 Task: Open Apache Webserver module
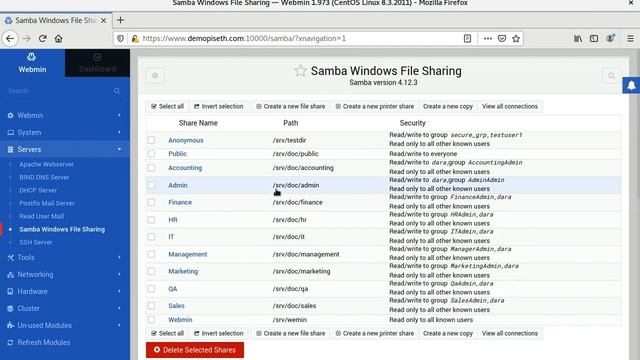point(47,164)
